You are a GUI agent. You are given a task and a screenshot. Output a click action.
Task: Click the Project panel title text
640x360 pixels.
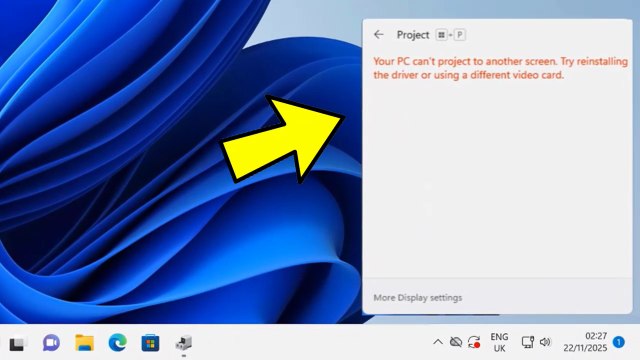point(413,35)
